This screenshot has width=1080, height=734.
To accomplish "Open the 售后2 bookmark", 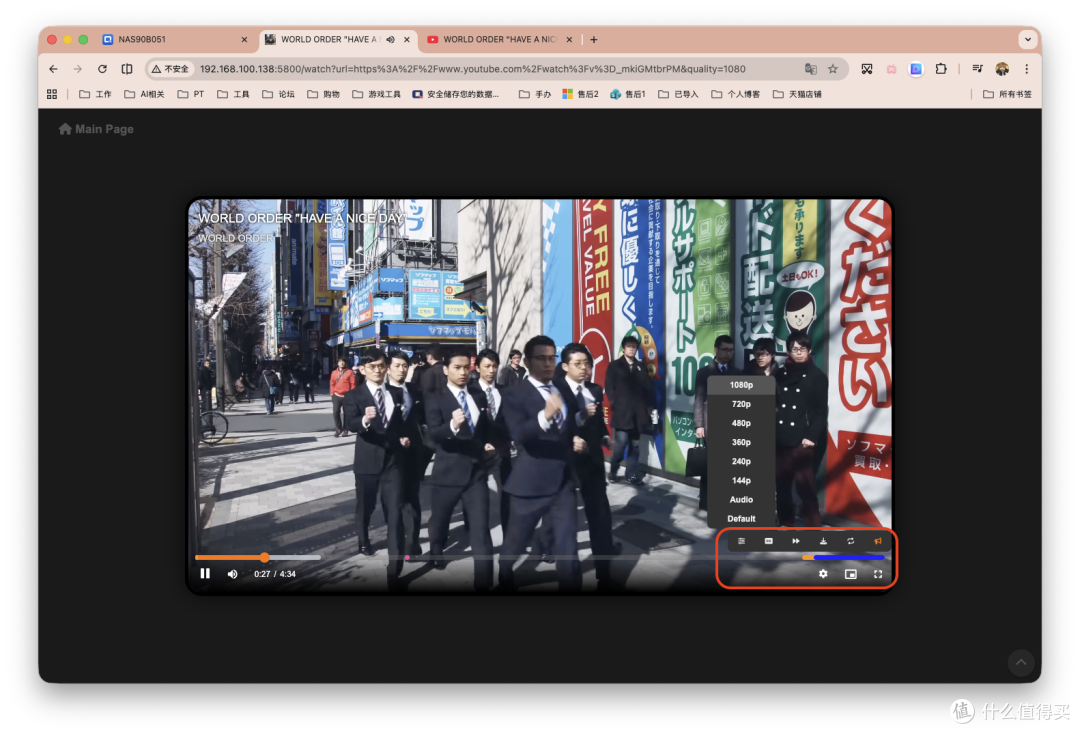I will pos(580,94).
